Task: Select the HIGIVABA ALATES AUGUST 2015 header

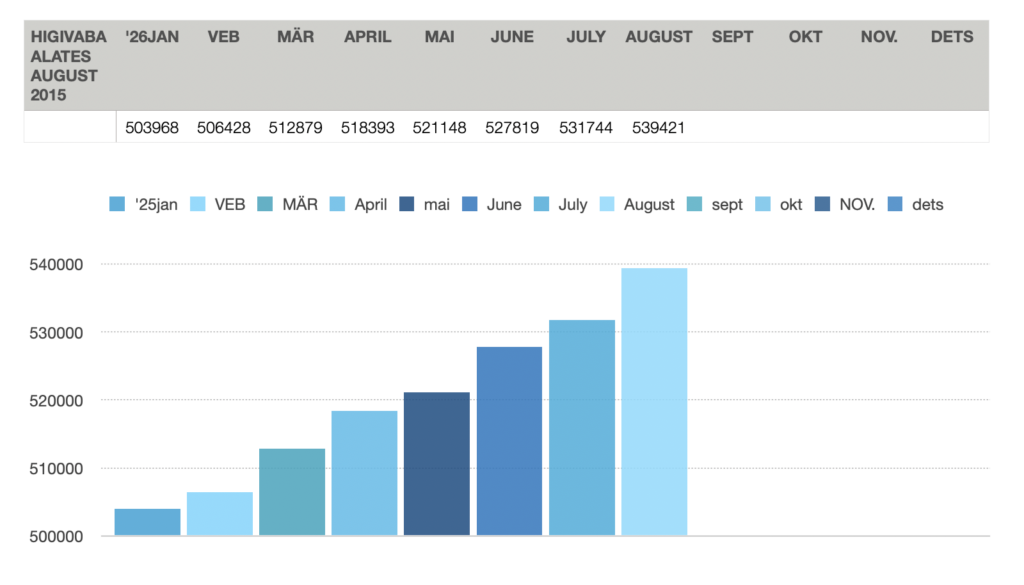Action: [68, 66]
